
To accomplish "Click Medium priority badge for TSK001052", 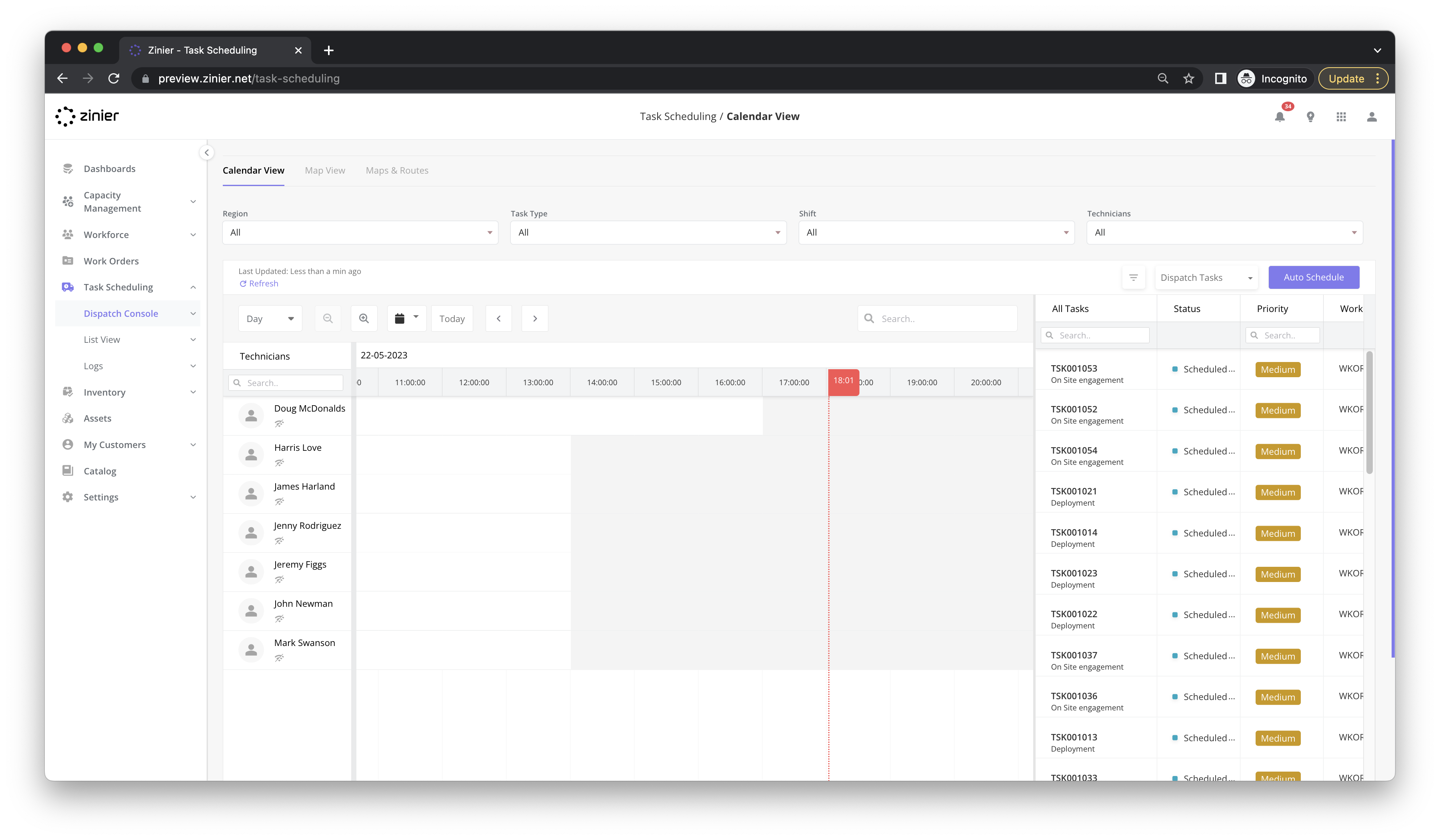I will click(x=1278, y=410).
